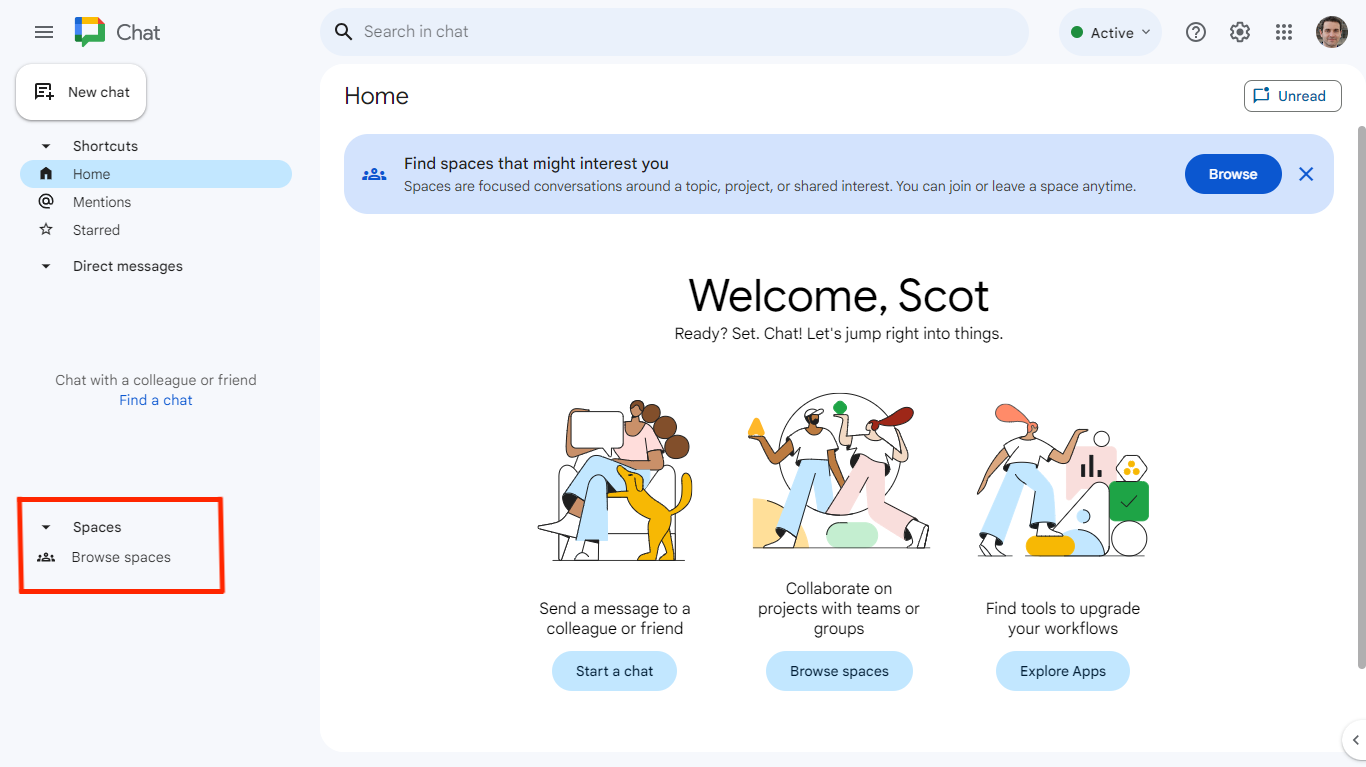The width and height of the screenshot is (1366, 767).
Task: Toggle the Unread messages filter
Action: coord(1292,95)
